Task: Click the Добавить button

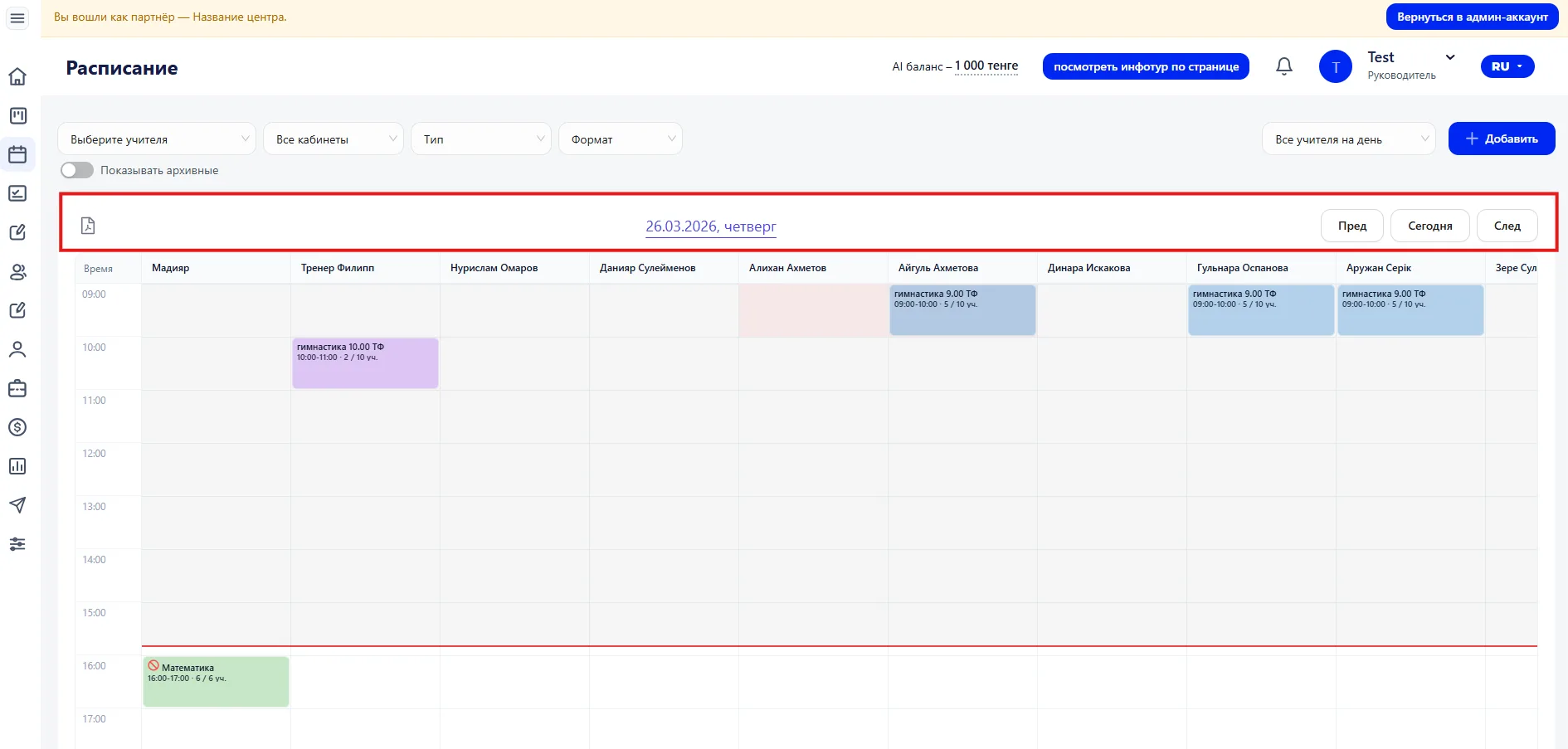Action: pos(1502,139)
